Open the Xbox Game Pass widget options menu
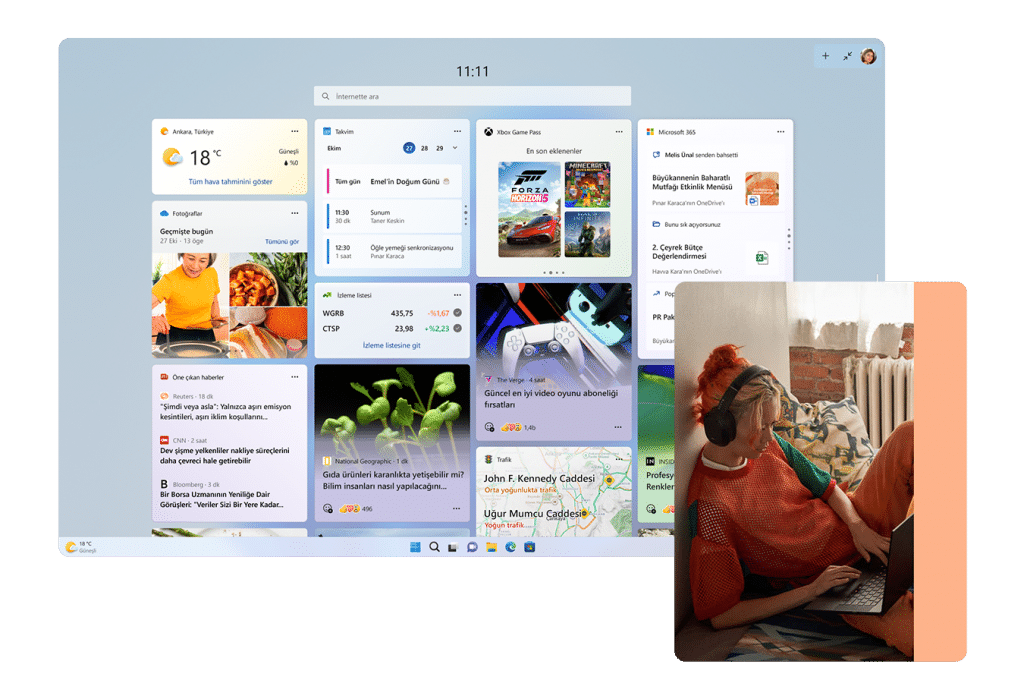 pos(619,131)
